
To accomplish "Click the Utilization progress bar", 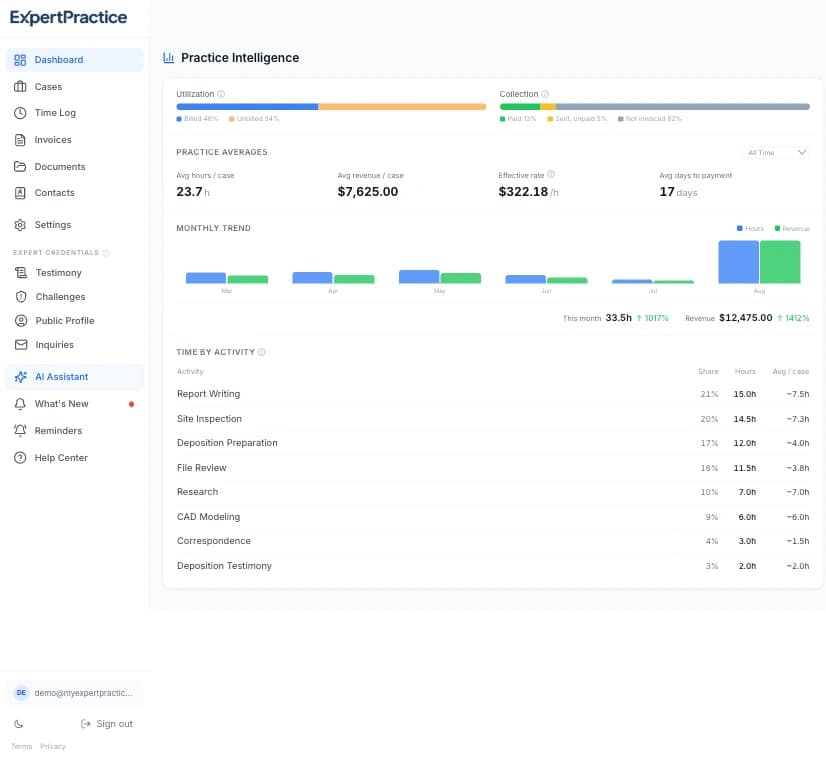I will pos(331,107).
